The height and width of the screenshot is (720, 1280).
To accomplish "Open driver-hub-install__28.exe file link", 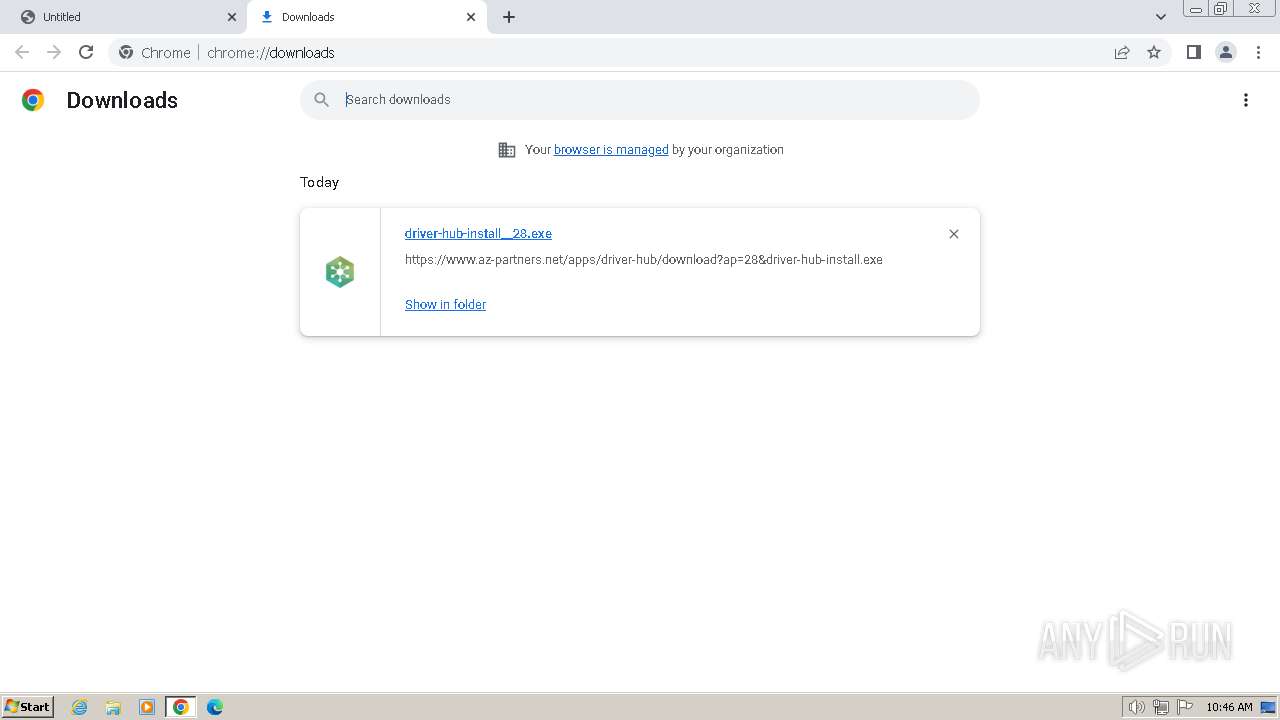I will click(478, 233).
